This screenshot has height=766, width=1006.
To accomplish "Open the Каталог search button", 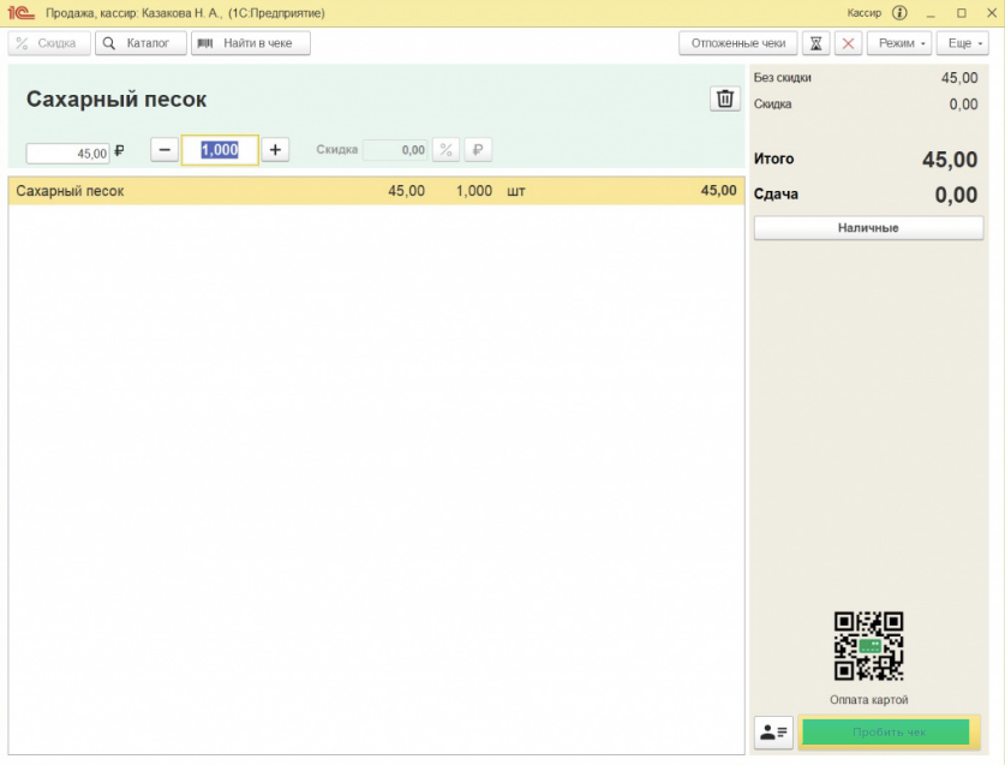I will 141,44.
